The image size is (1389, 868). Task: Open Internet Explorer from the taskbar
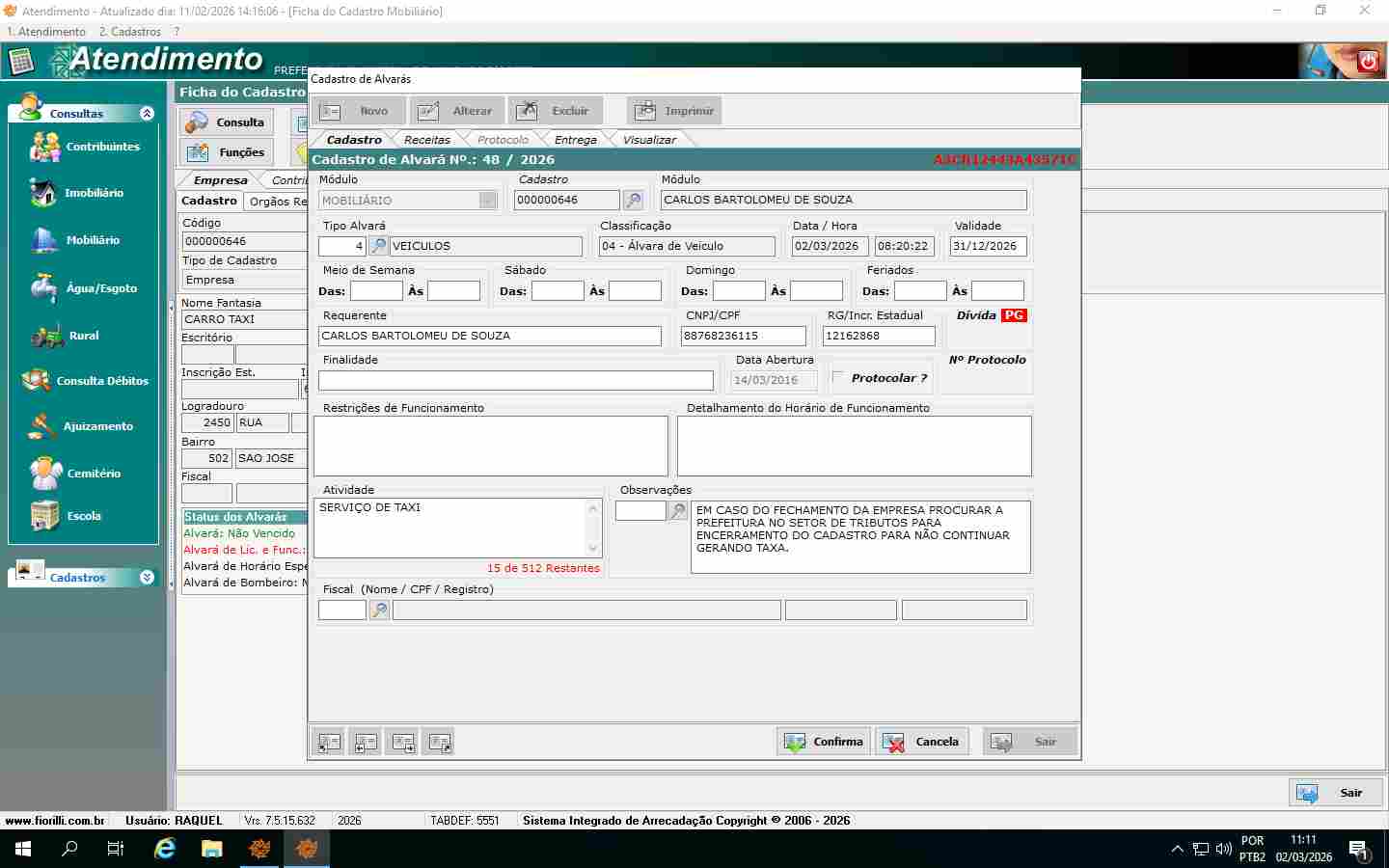(x=165, y=849)
